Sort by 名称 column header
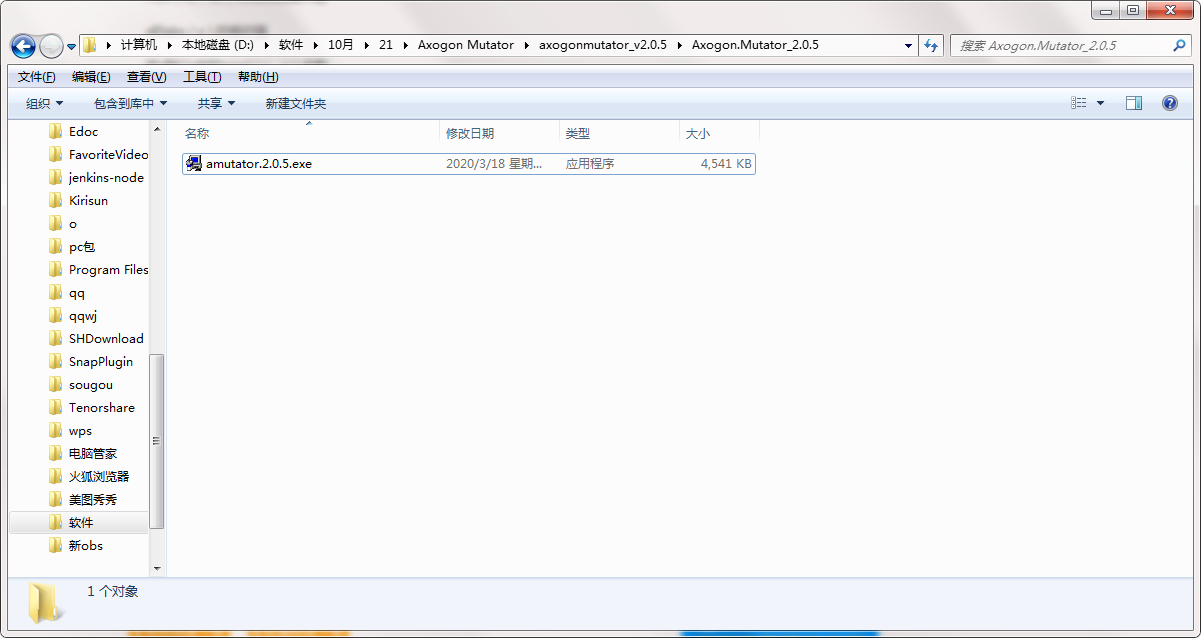The image size is (1201, 638). (x=309, y=133)
